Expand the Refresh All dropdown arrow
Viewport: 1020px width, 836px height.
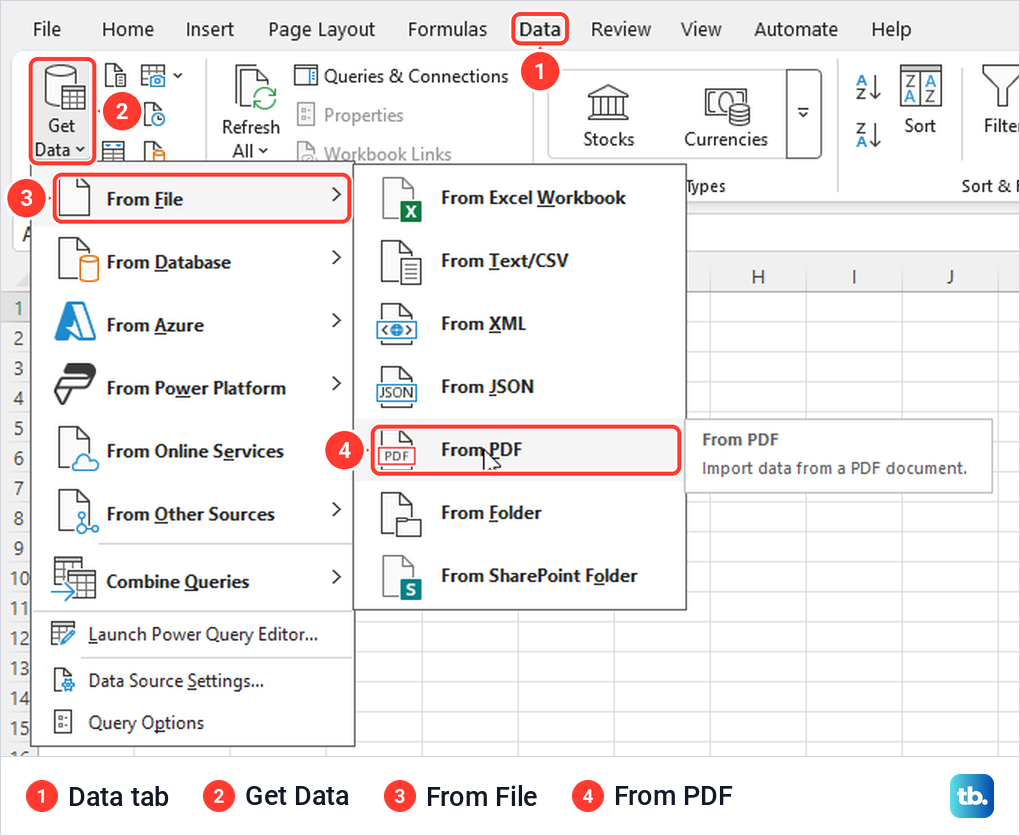(x=263, y=151)
